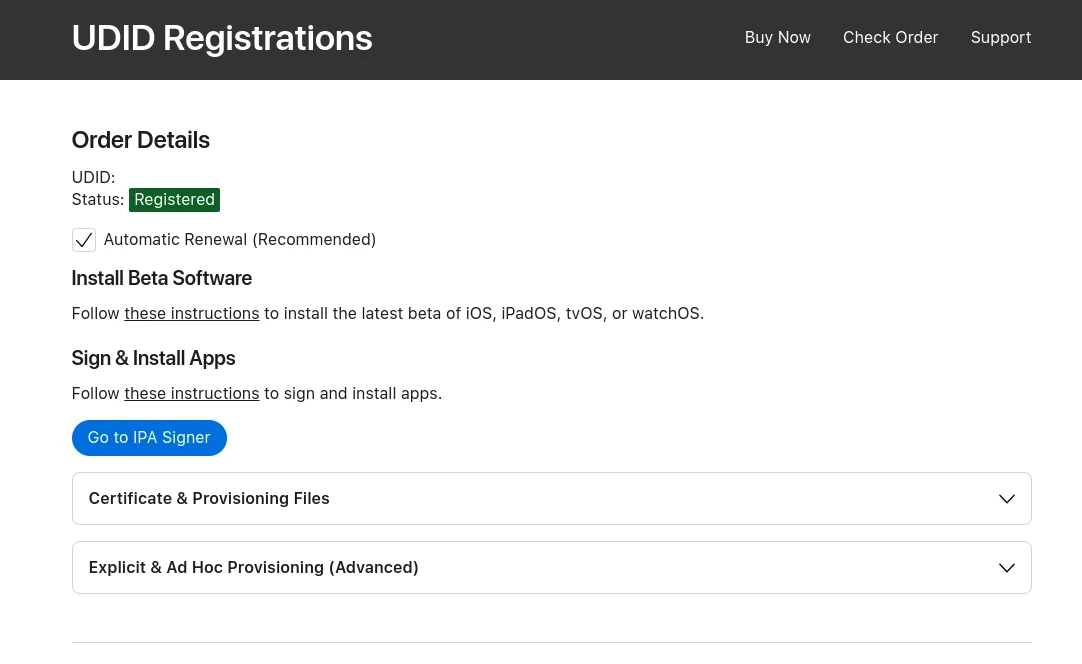Image resolution: width=1082 pixels, height=664 pixels.
Task: Toggle the Automatic Renewal checkbox
Action: (x=84, y=240)
